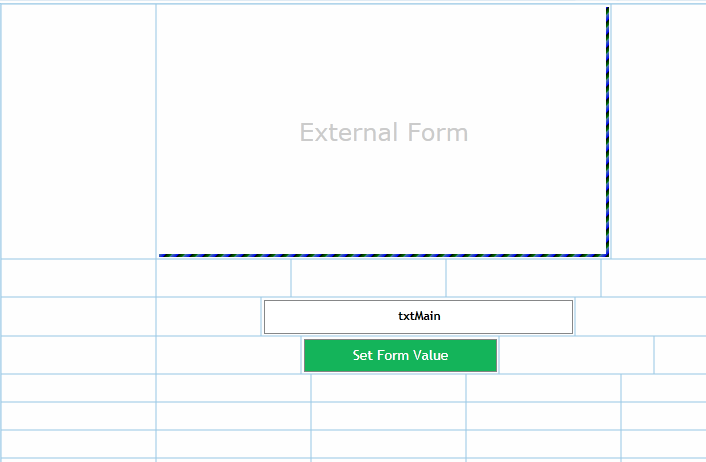
Task: Focus the txtMain text field
Action: click(418, 317)
